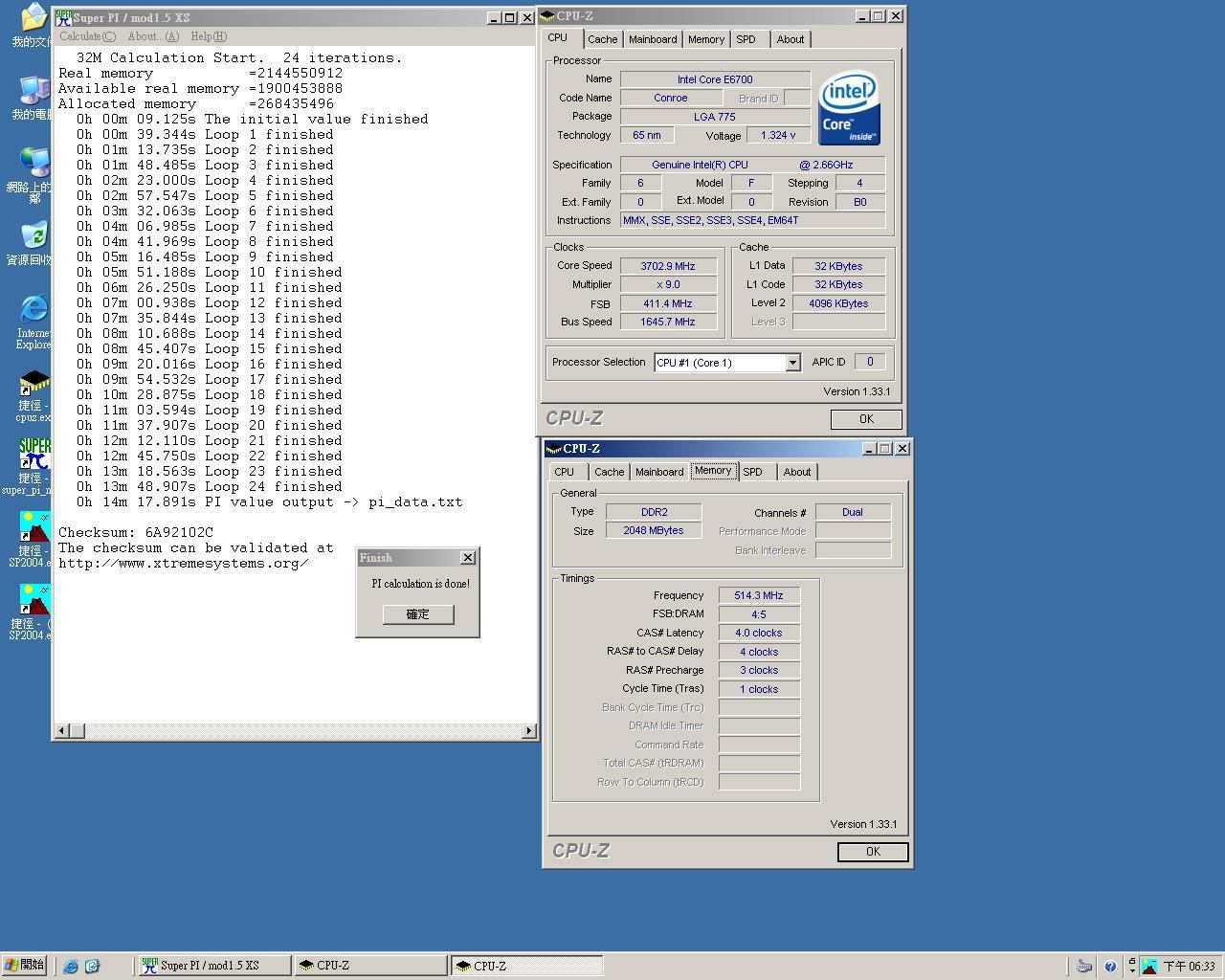Click the CAS# Latency 4.0 clocks value
Viewport: 1225px width, 980px height.
[759, 633]
